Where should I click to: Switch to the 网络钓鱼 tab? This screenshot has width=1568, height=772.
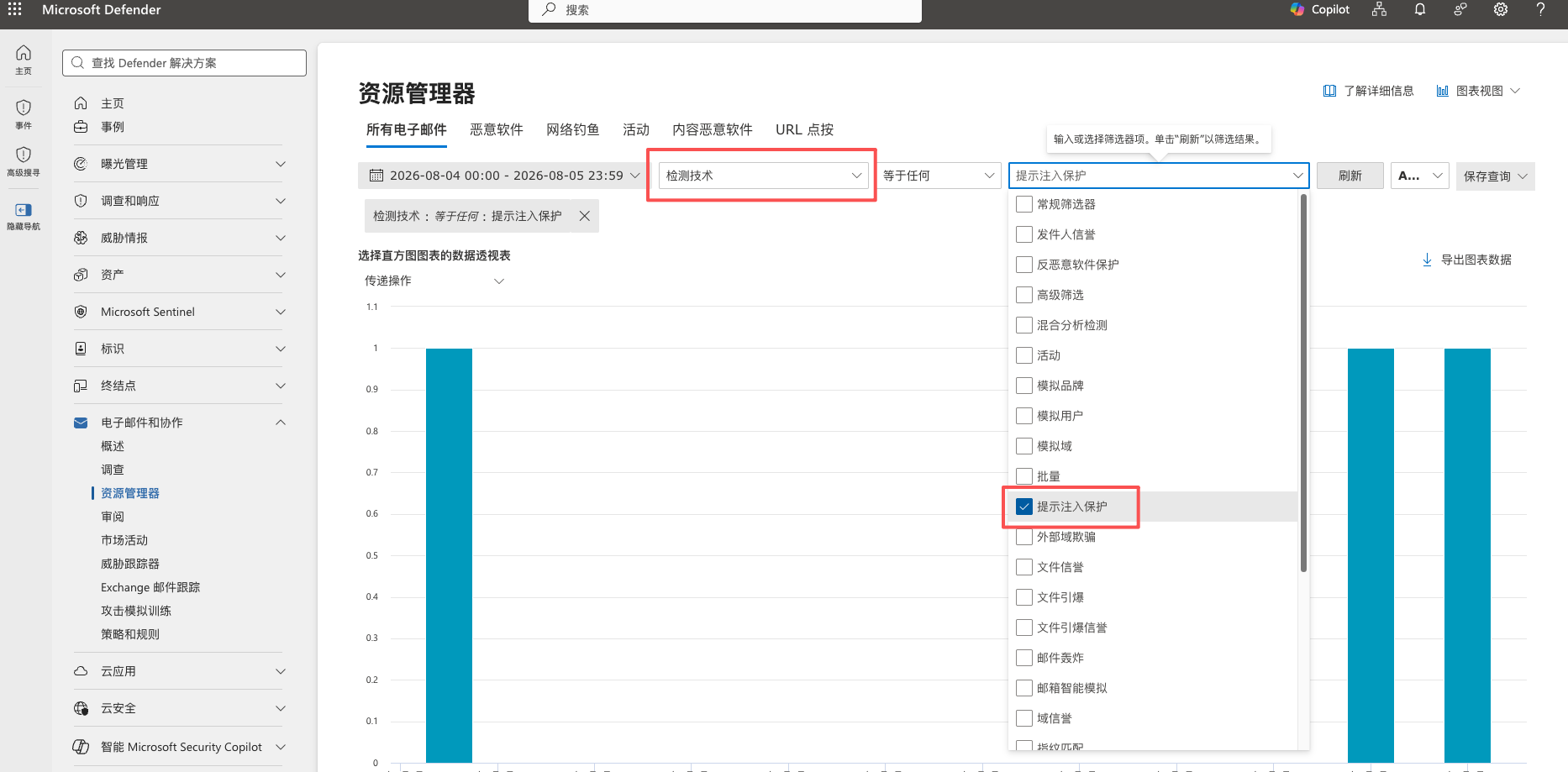pyautogui.click(x=573, y=129)
